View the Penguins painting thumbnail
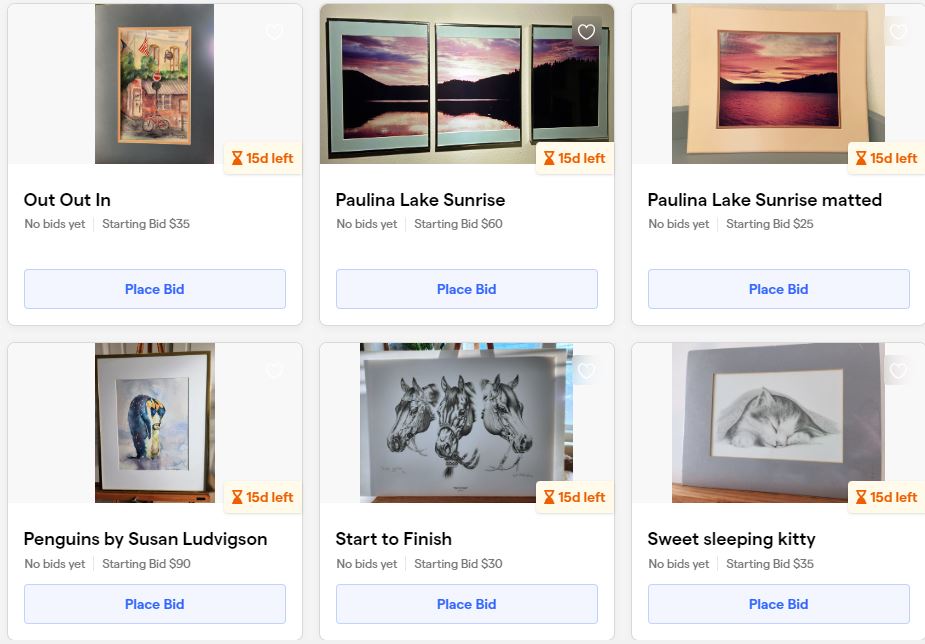Screen dimensions: 925x644 tap(155, 423)
